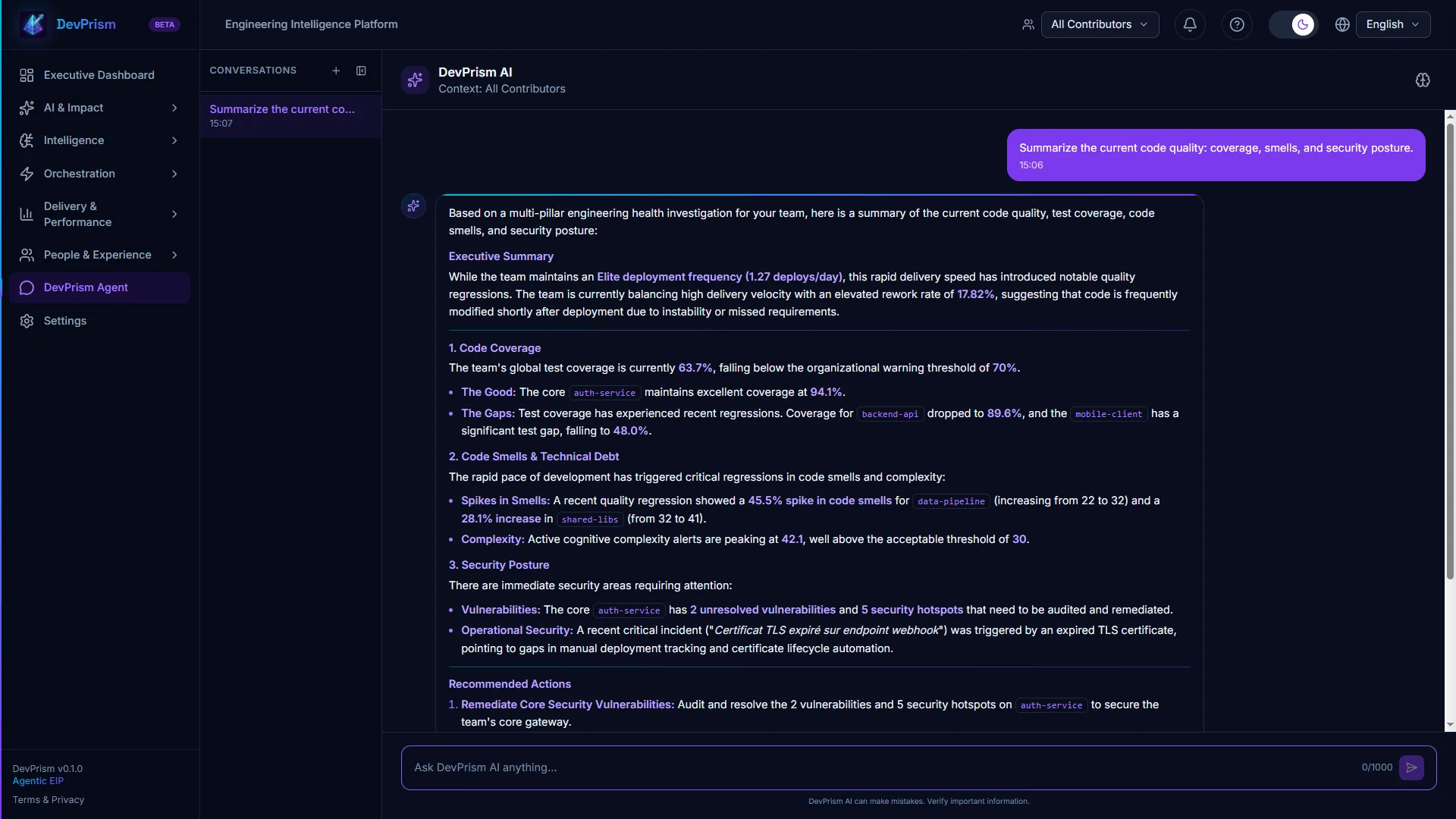1456x819 pixels.
Task: Click the send message arrow button
Action: pyautogui.click(x=1411, y=767)
